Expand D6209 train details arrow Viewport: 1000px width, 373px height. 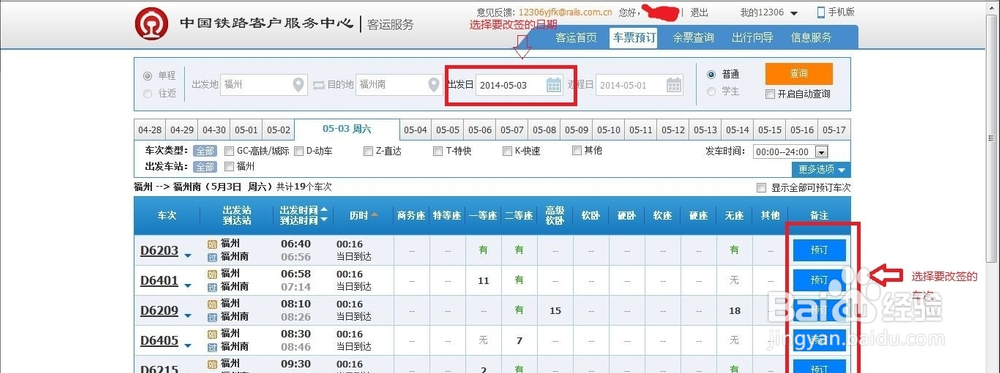(x=188, y=316)
